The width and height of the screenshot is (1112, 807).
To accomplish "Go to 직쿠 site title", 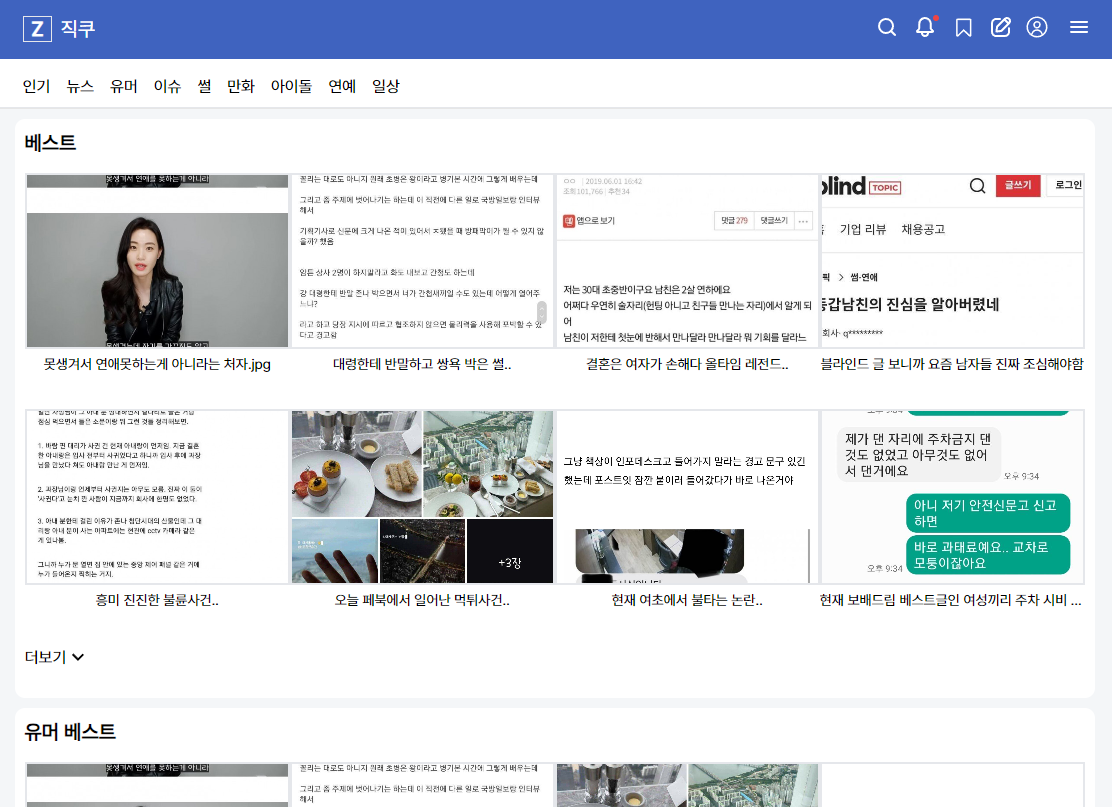I will pos(77,29).
